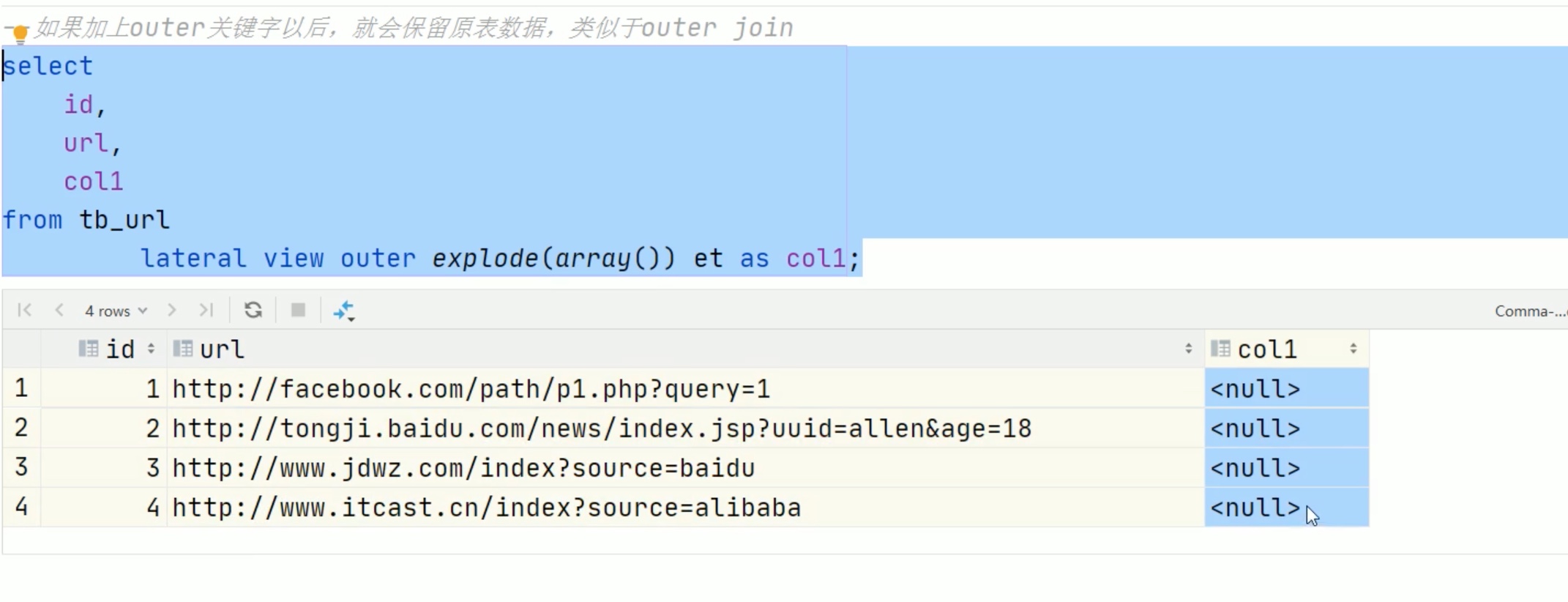The height and width of the screenshot is (602, 1568).
Task: Go to previous results page
Action: [59, 311]
